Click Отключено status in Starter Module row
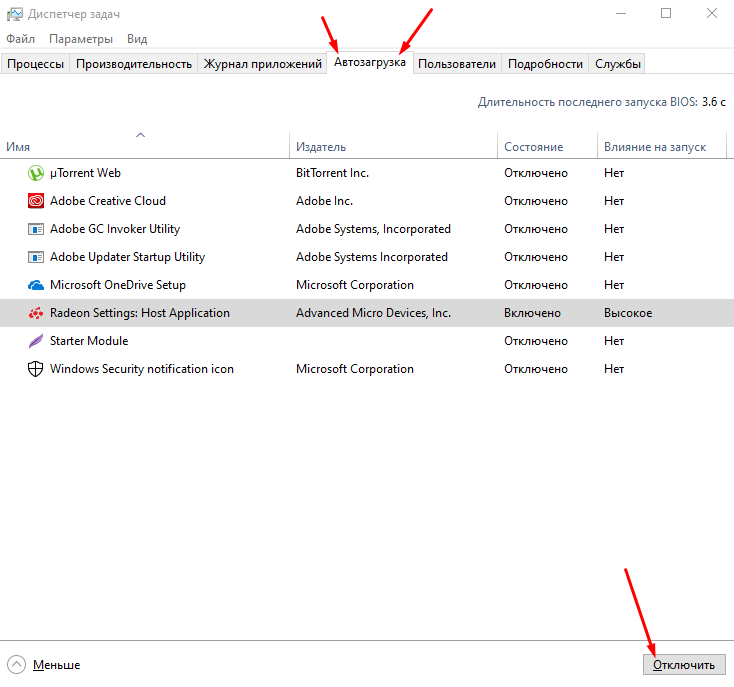The image size is (734, 687). coord(536,341)
